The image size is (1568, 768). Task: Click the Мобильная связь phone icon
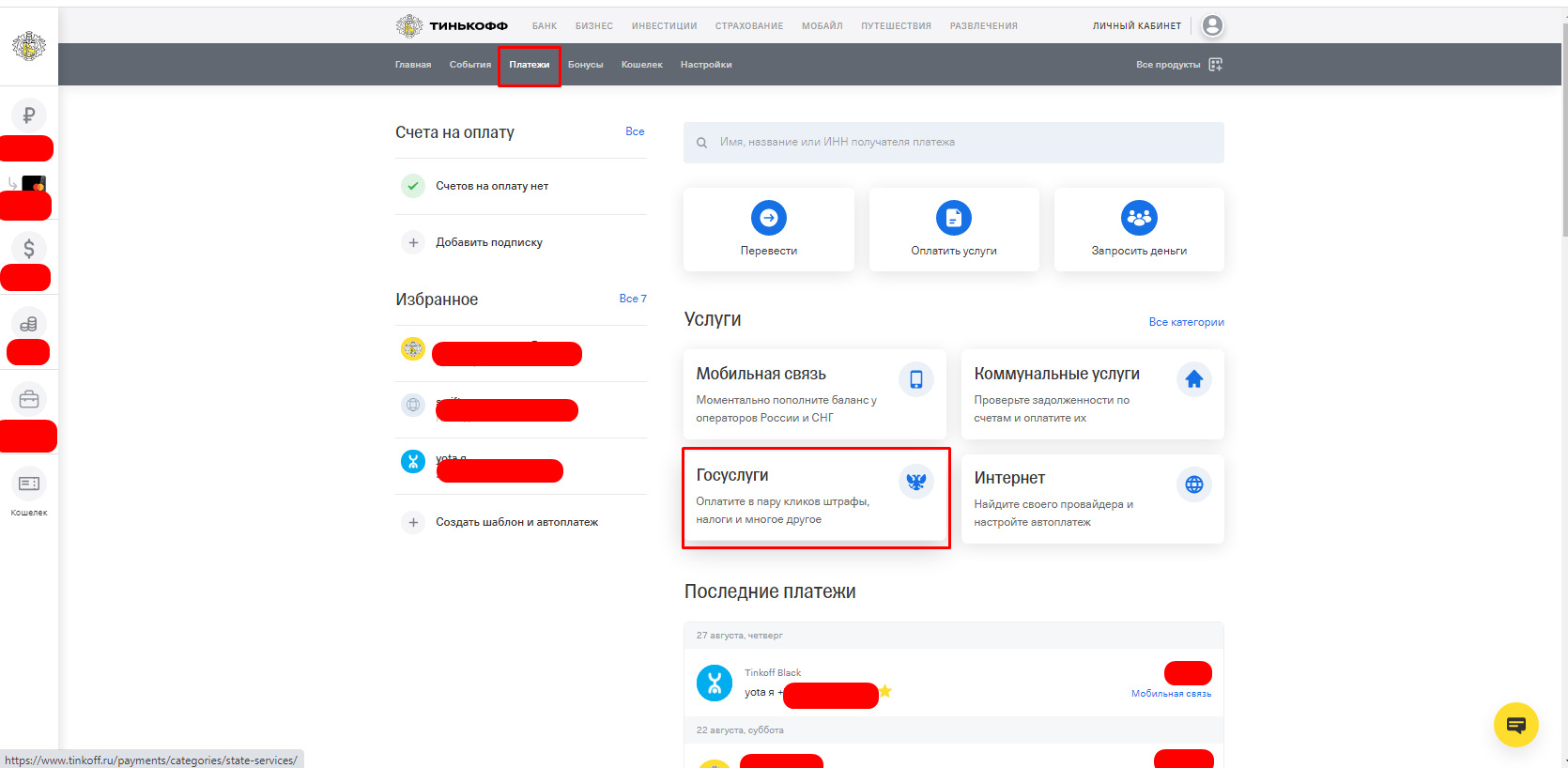click(x=916, y=379)
